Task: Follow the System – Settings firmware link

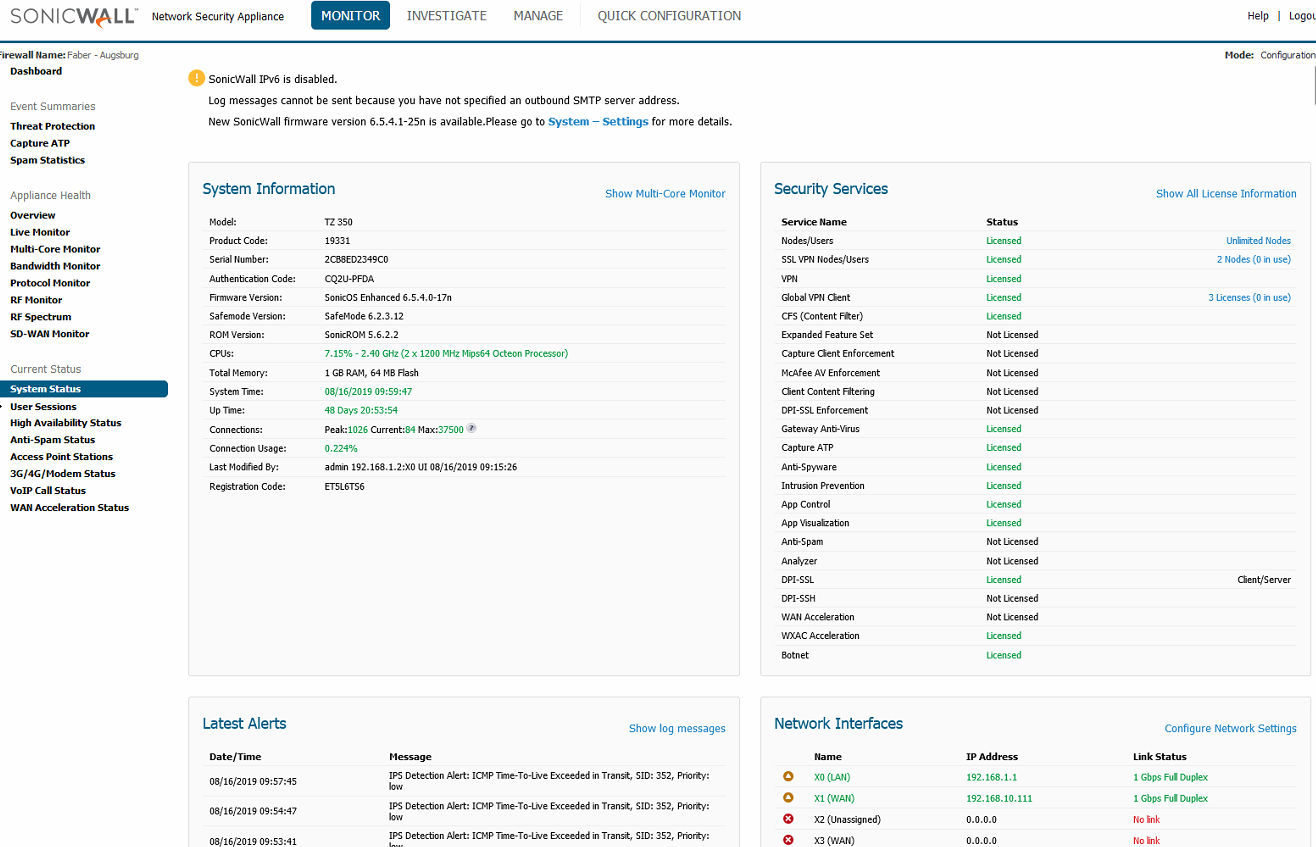Action: (x=598, y=122)
